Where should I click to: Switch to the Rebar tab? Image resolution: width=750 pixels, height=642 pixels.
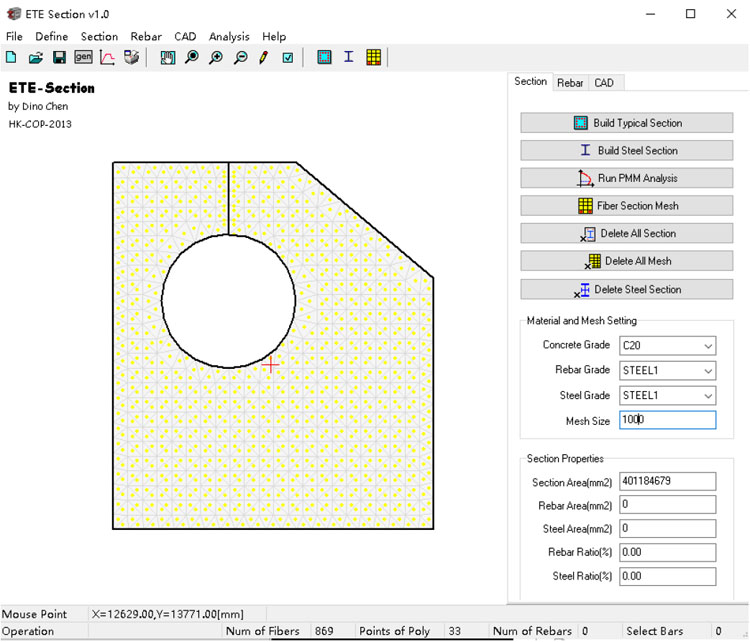[x=570, y=83]
